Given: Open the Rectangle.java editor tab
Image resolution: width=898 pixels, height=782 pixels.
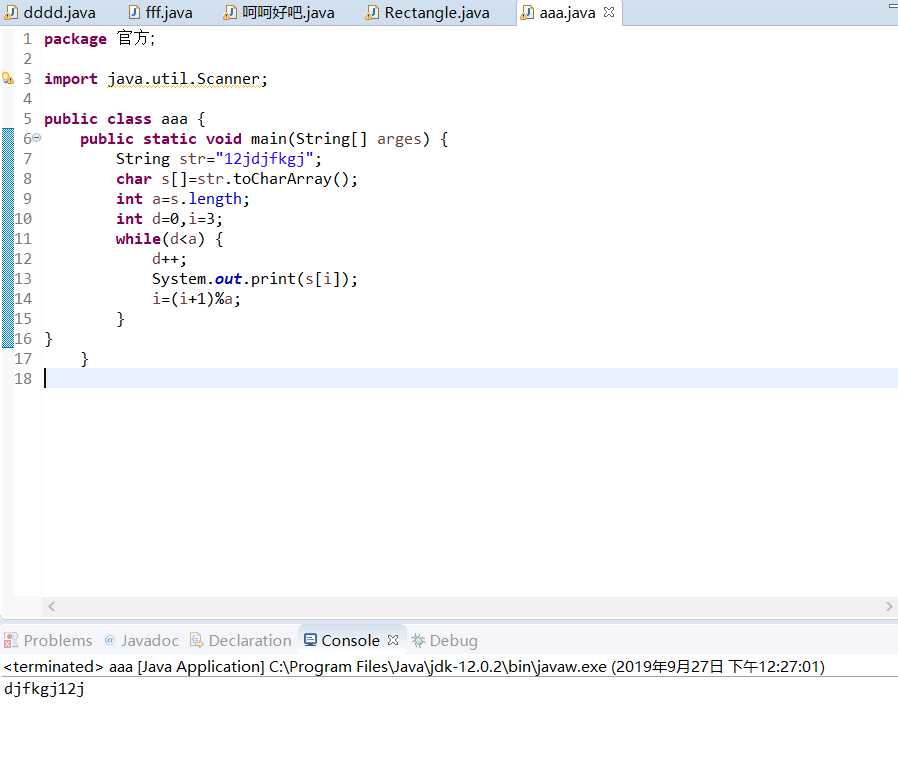Looking at the screenshot, I should [428, 13].
